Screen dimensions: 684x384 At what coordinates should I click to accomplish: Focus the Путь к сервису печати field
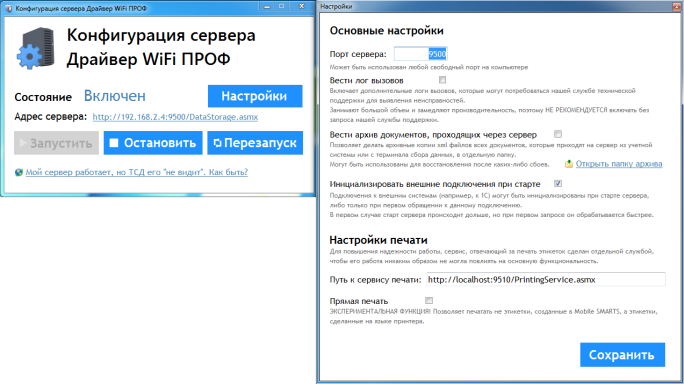pyautogui.click(x=546, y=280)
